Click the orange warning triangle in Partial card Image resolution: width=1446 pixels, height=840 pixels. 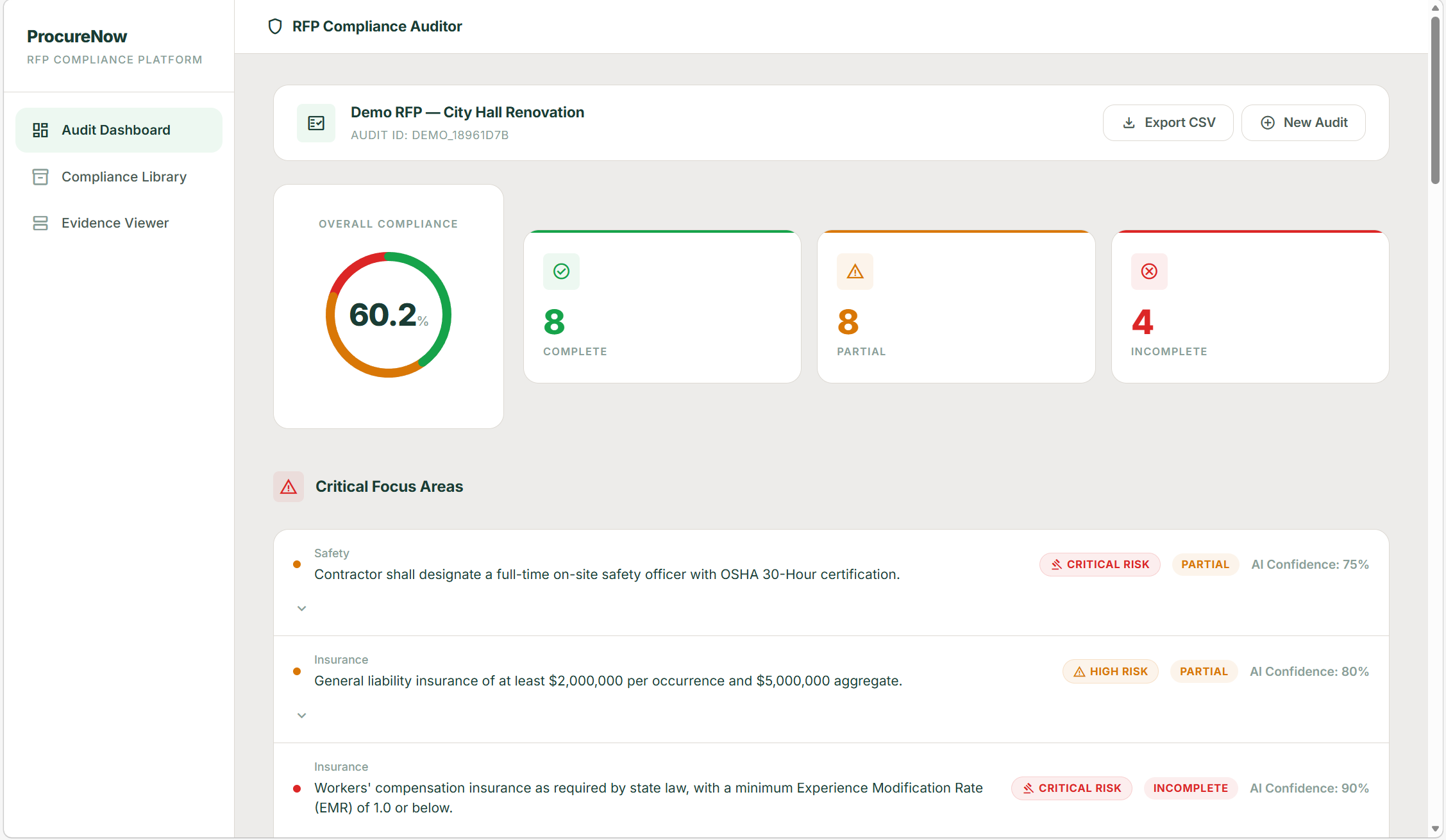pos(855,272)
